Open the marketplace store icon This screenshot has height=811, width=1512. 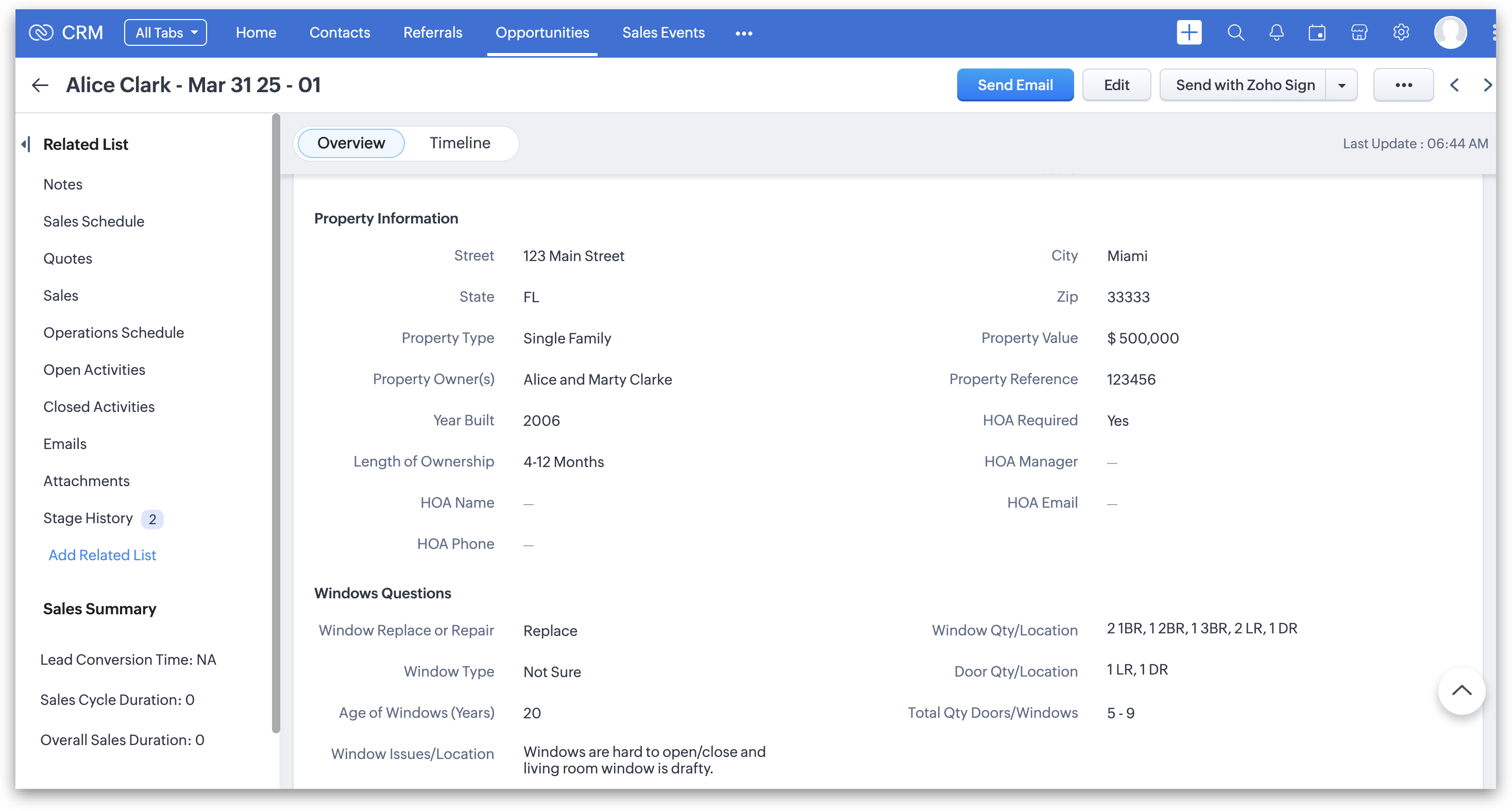pos(1359,32)
